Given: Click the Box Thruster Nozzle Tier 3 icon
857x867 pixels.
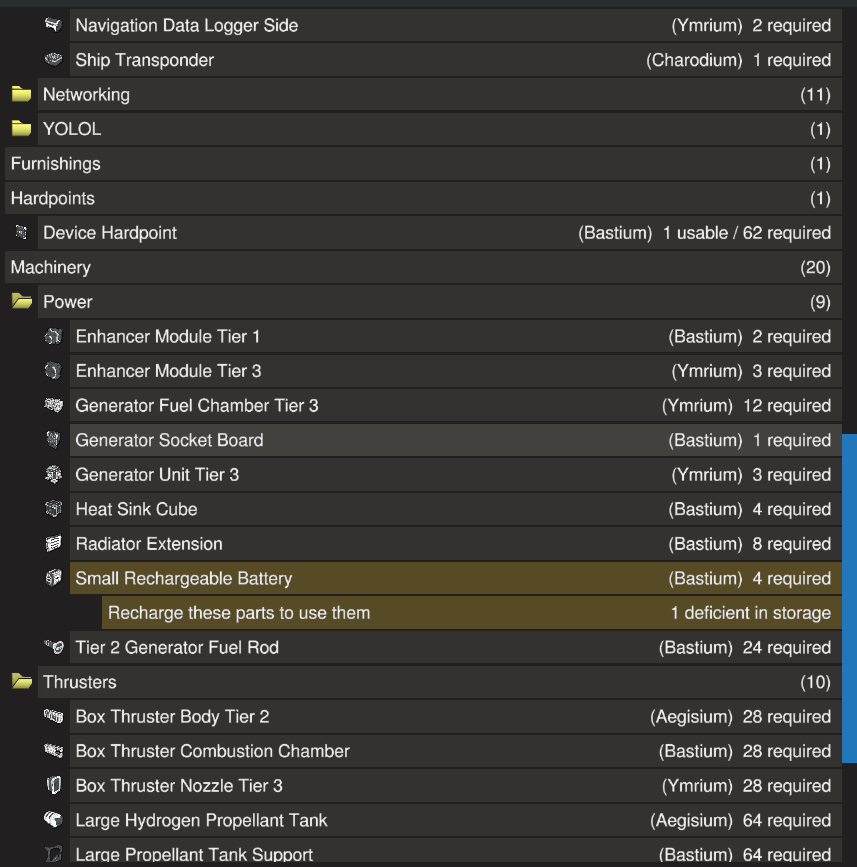Looking at the screenshot, I should [x=54, y=786].
